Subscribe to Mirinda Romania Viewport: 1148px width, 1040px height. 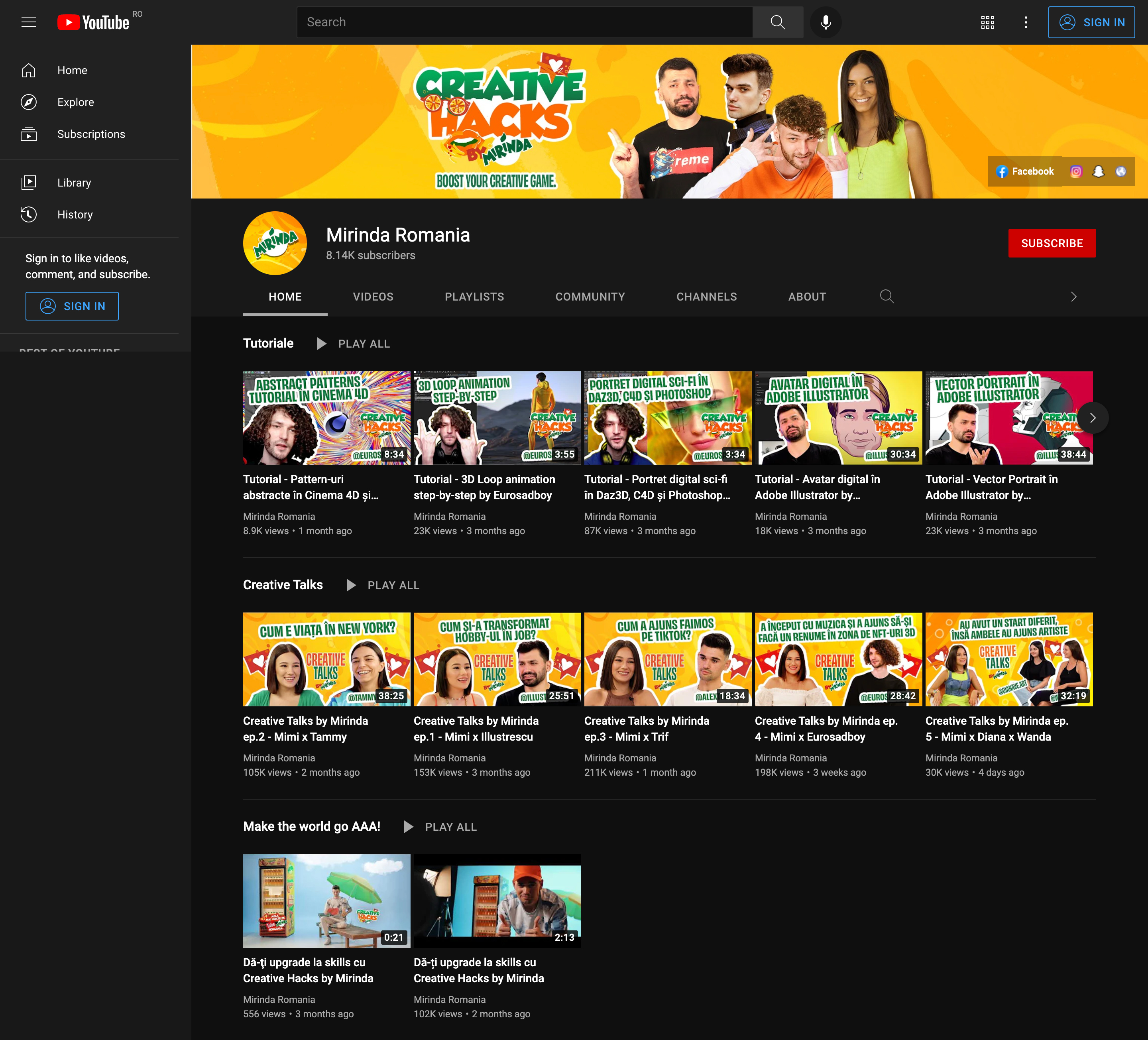[1052, 243]
